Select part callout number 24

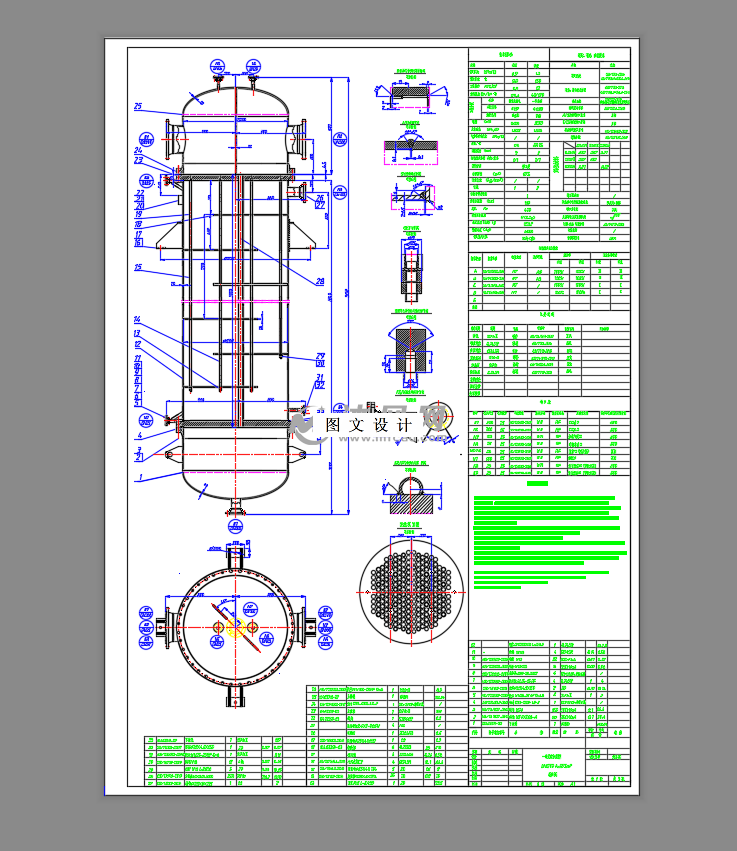coord(138,150)
